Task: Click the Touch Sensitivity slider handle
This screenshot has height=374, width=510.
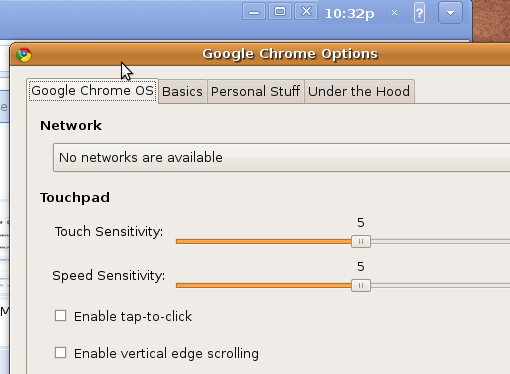Action: (361, 241)
